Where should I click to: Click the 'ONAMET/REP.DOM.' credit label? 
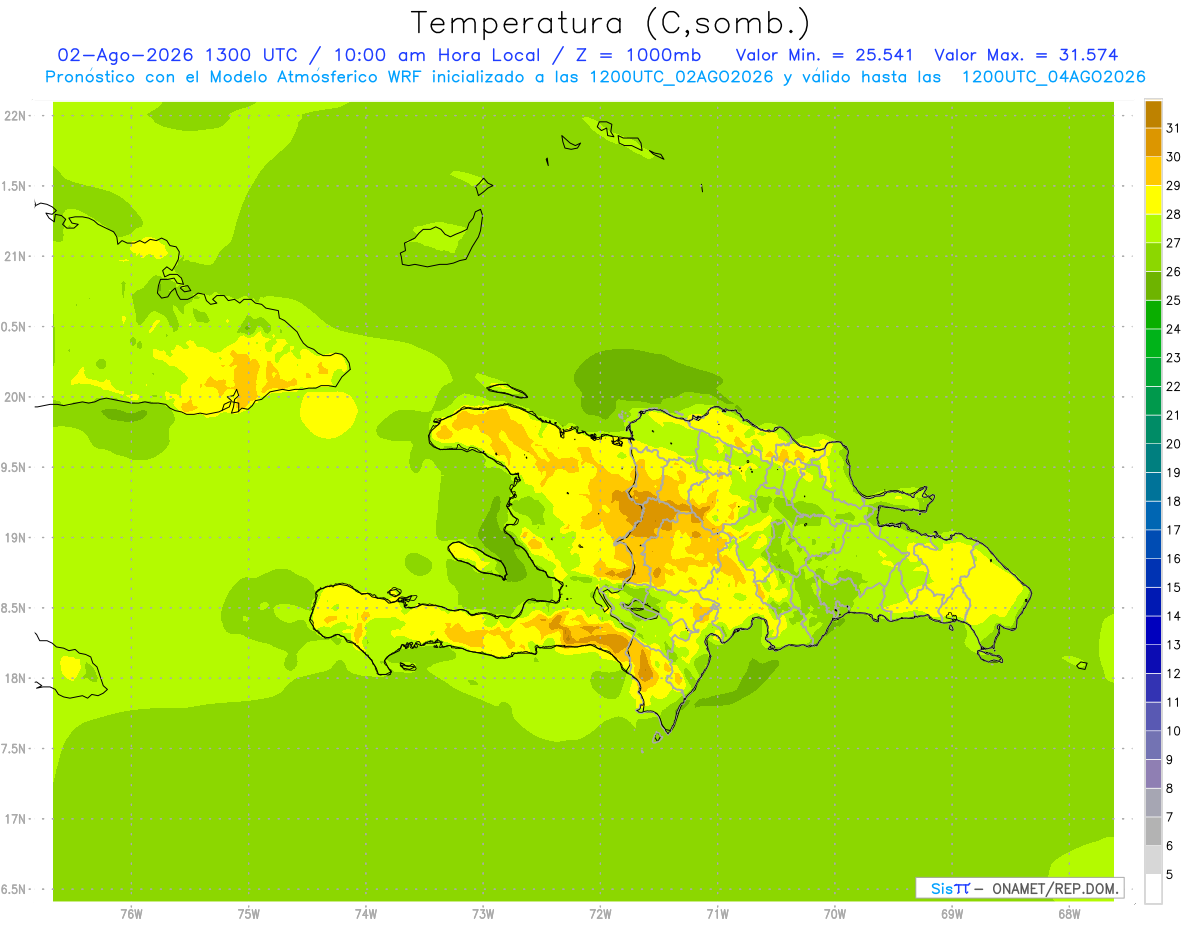click(x=1056, y=888)
